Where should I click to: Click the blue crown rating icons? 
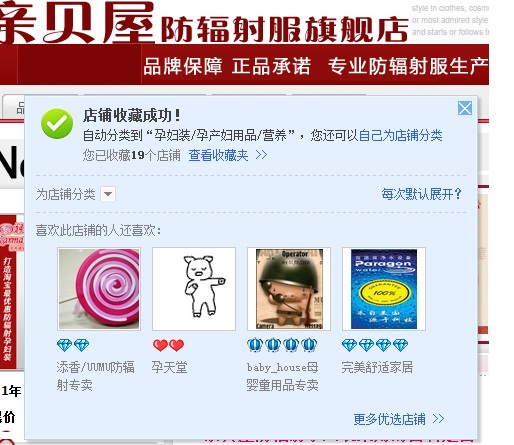pyautogui.click(x=282, y=345)
